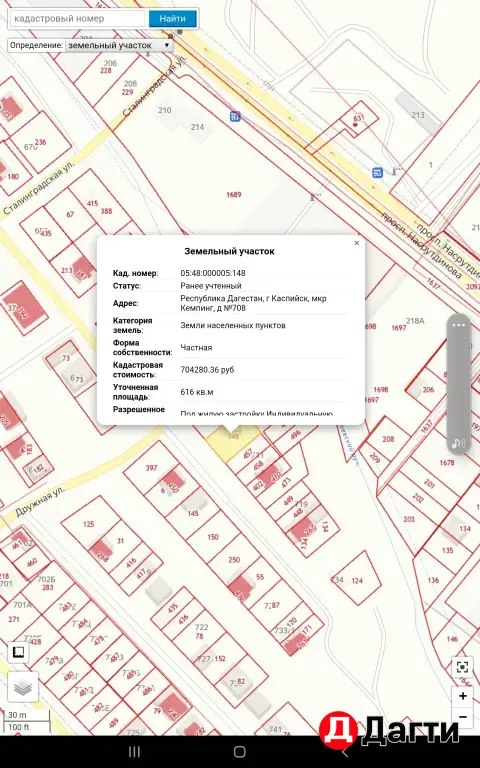Open the земельный участок dropdown

pos(119,45)
